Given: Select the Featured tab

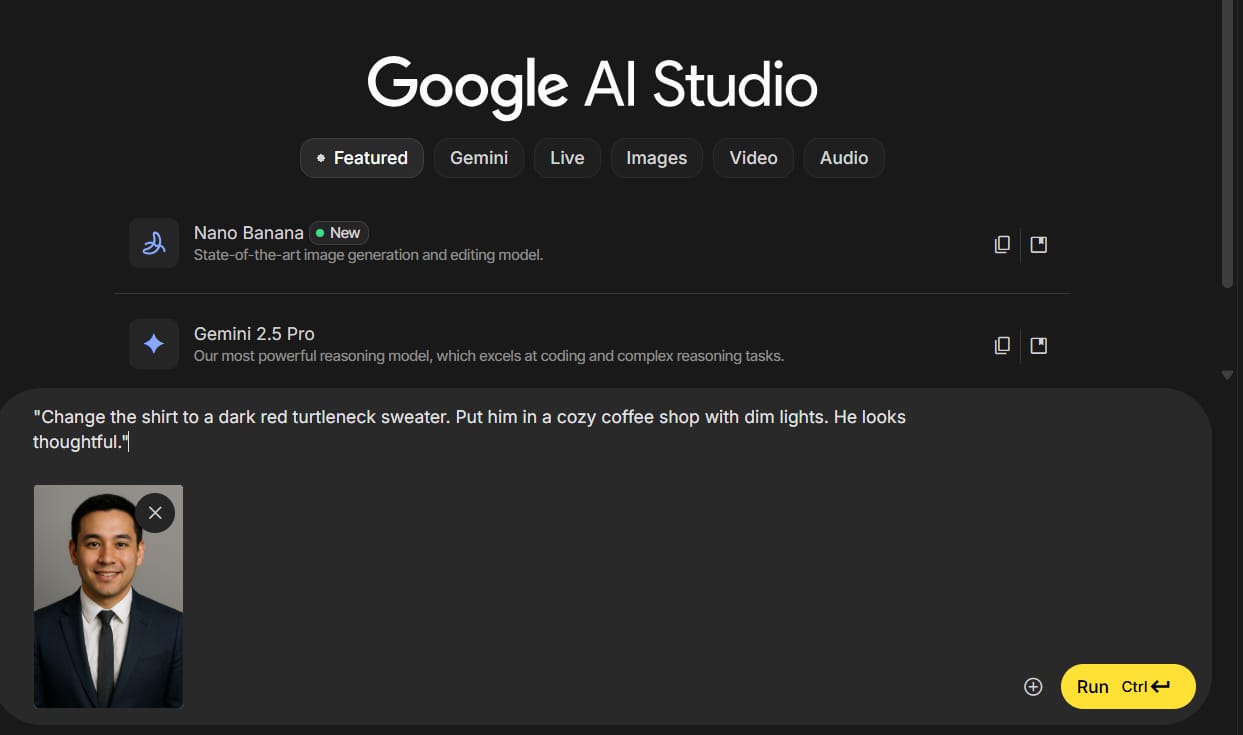Looking at the screenshot, I should click(362, 158).
